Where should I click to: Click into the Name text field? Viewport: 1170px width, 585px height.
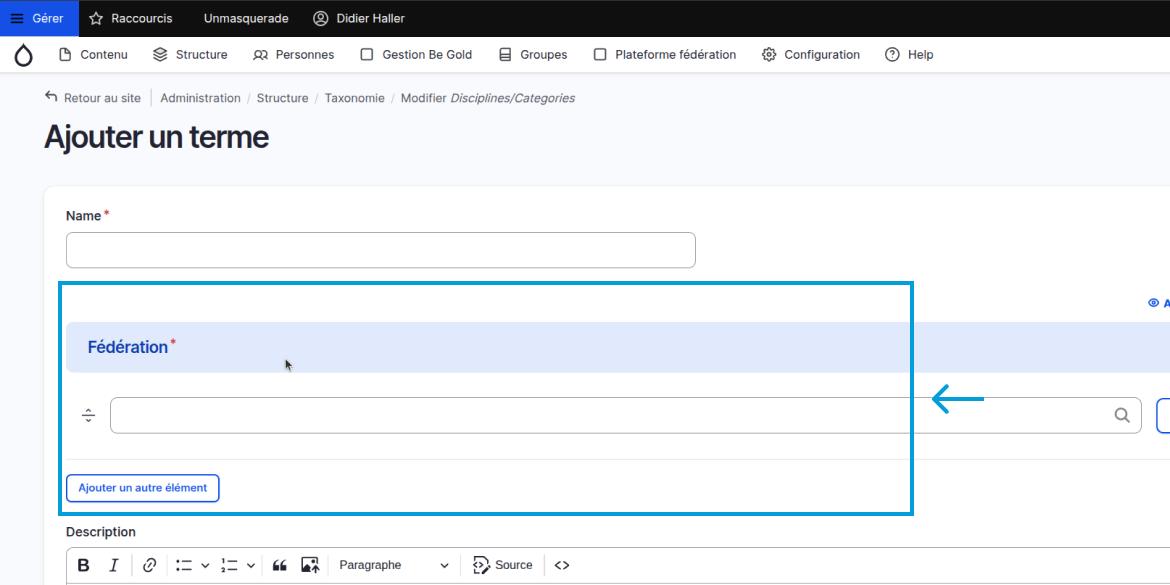tap(380, 250)
